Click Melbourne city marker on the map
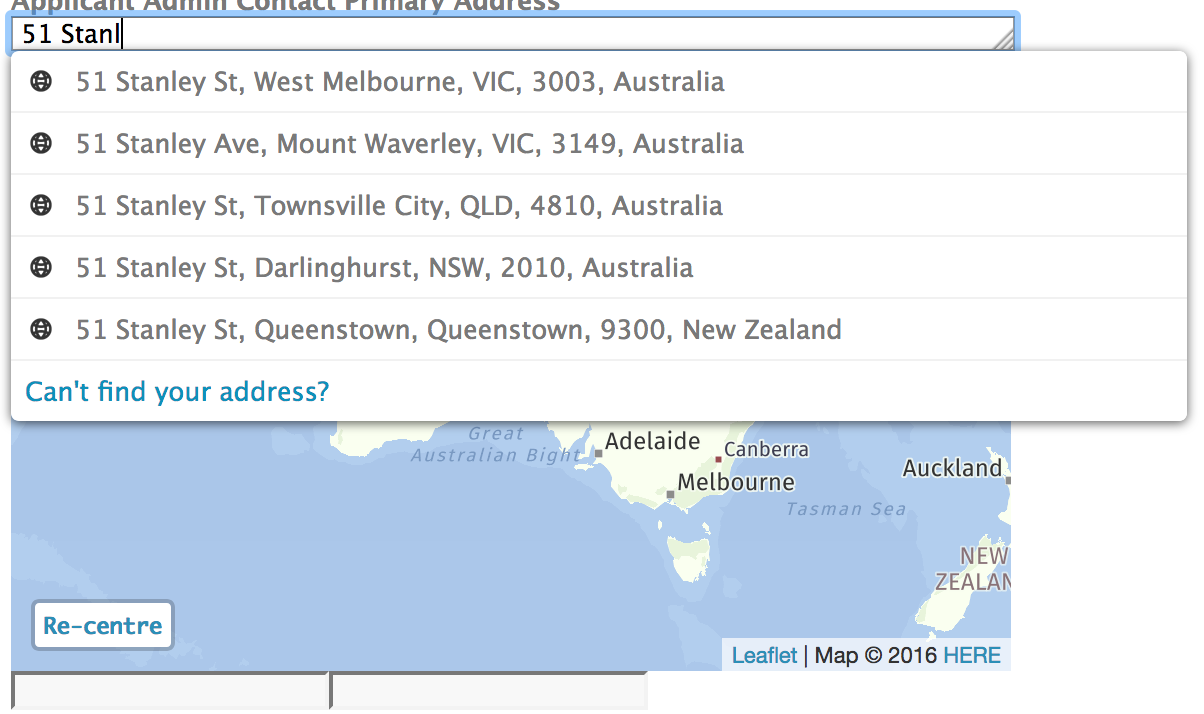 [671, 494]
